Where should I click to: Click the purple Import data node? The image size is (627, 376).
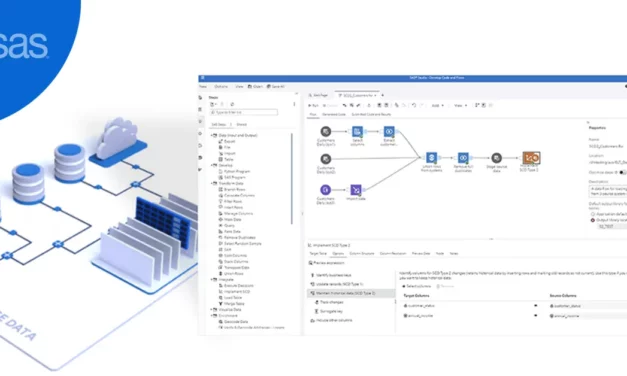click(356, 190)
